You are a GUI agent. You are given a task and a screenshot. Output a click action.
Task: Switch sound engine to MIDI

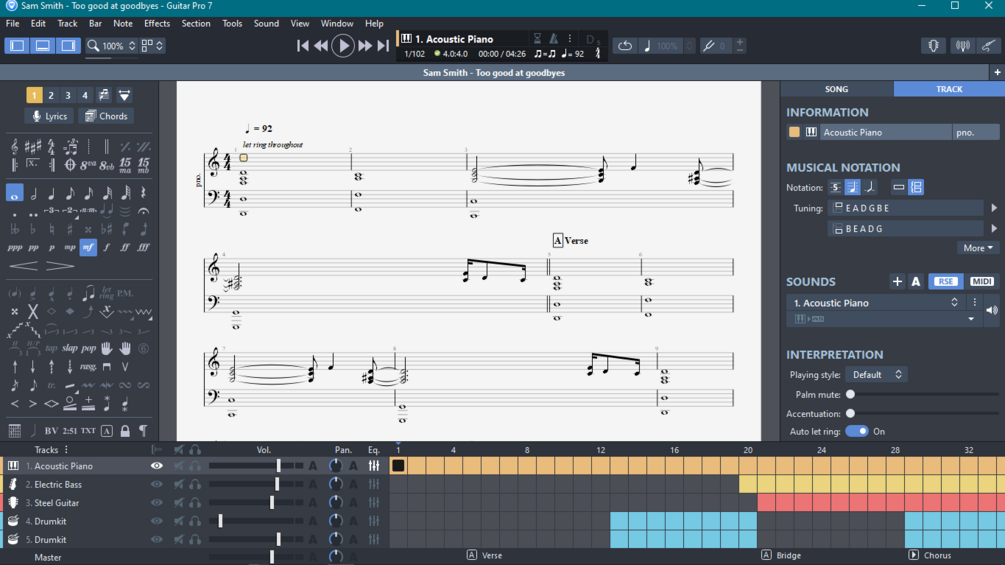pyautogui.click(x=981, y=282)
